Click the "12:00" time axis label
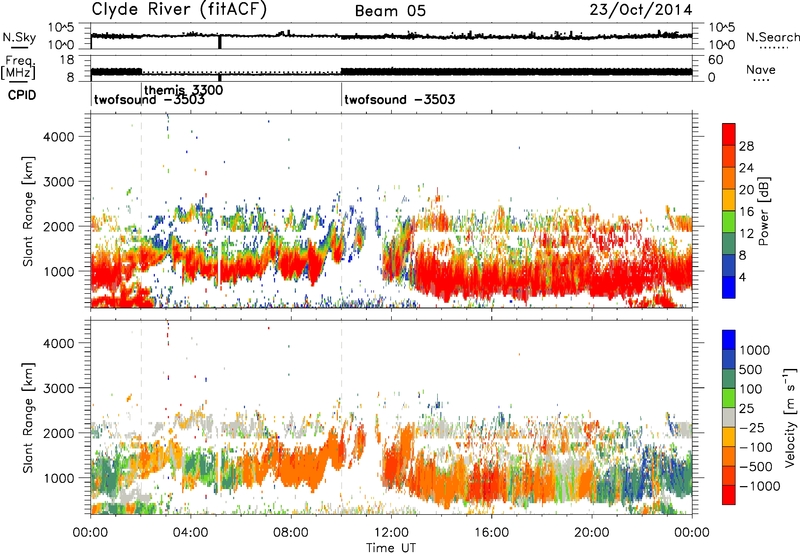 tap(391, 532)
